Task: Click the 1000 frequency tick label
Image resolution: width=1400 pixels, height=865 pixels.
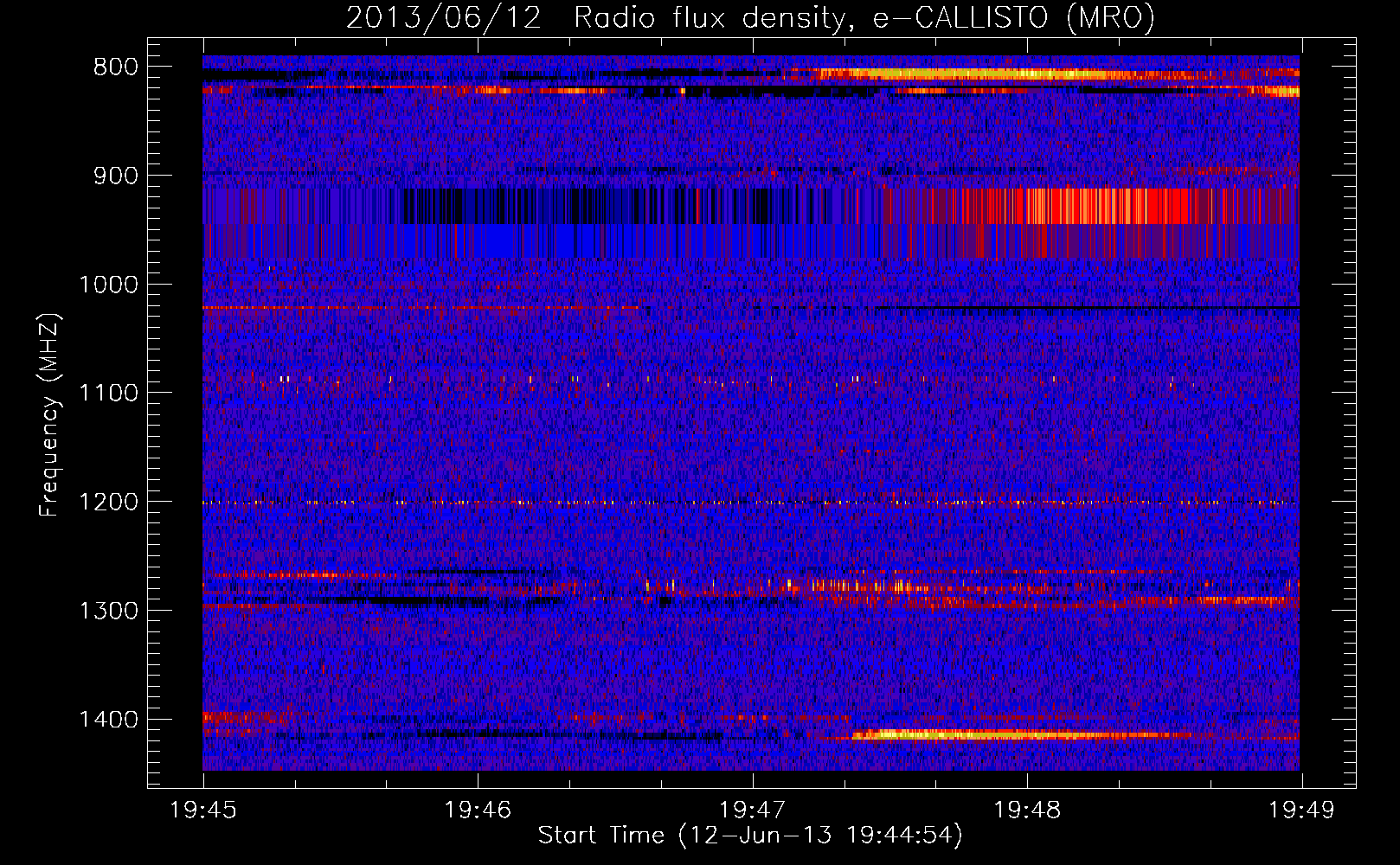Action: (x=109, y=285)
